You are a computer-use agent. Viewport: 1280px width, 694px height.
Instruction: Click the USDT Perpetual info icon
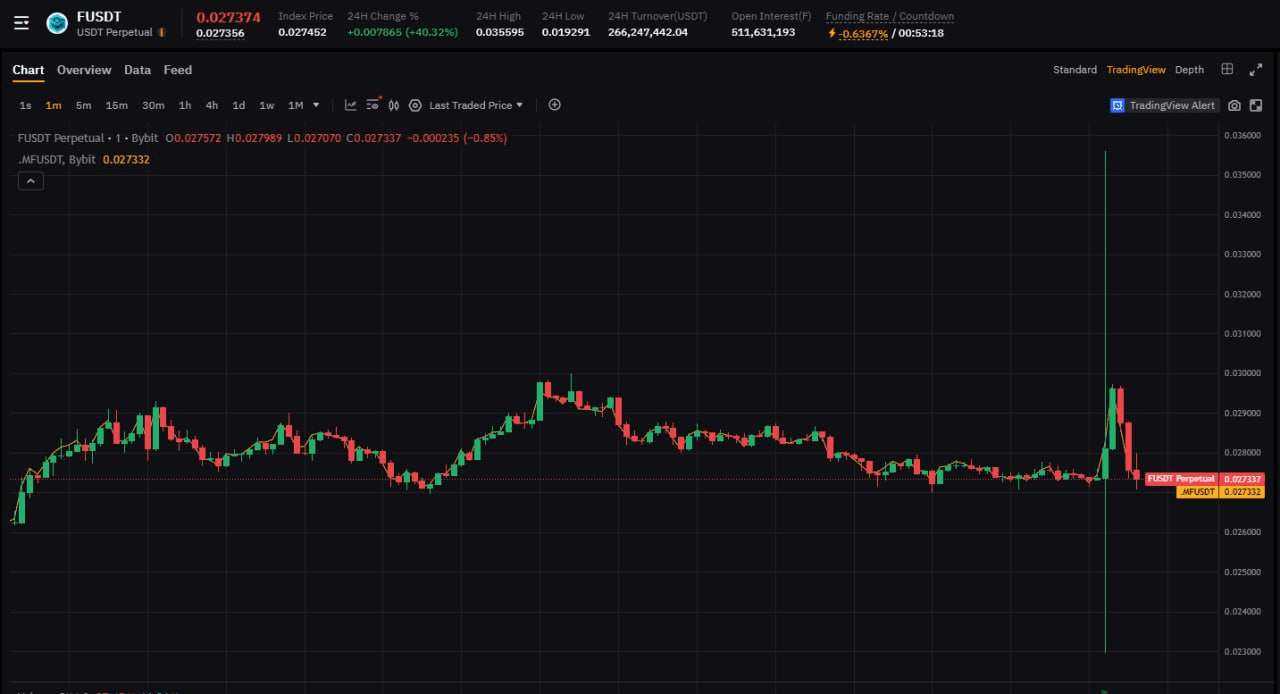click(162, 33)
